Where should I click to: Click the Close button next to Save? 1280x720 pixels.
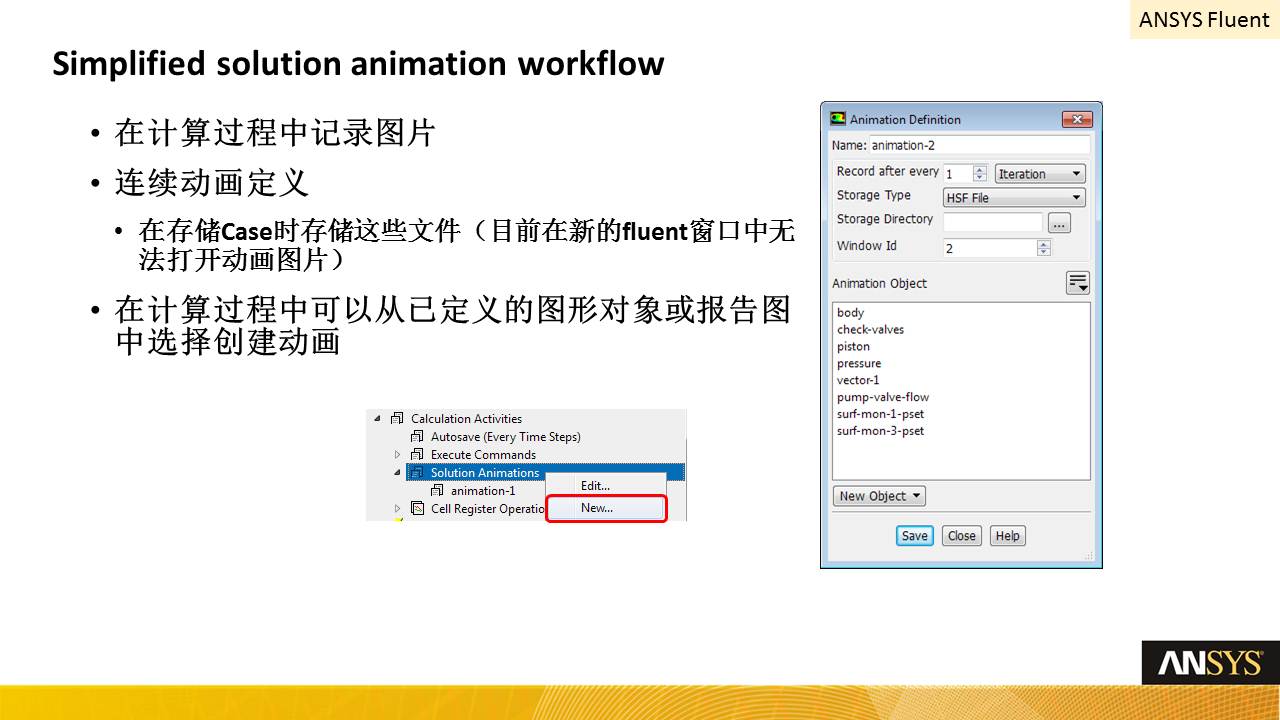962,536
